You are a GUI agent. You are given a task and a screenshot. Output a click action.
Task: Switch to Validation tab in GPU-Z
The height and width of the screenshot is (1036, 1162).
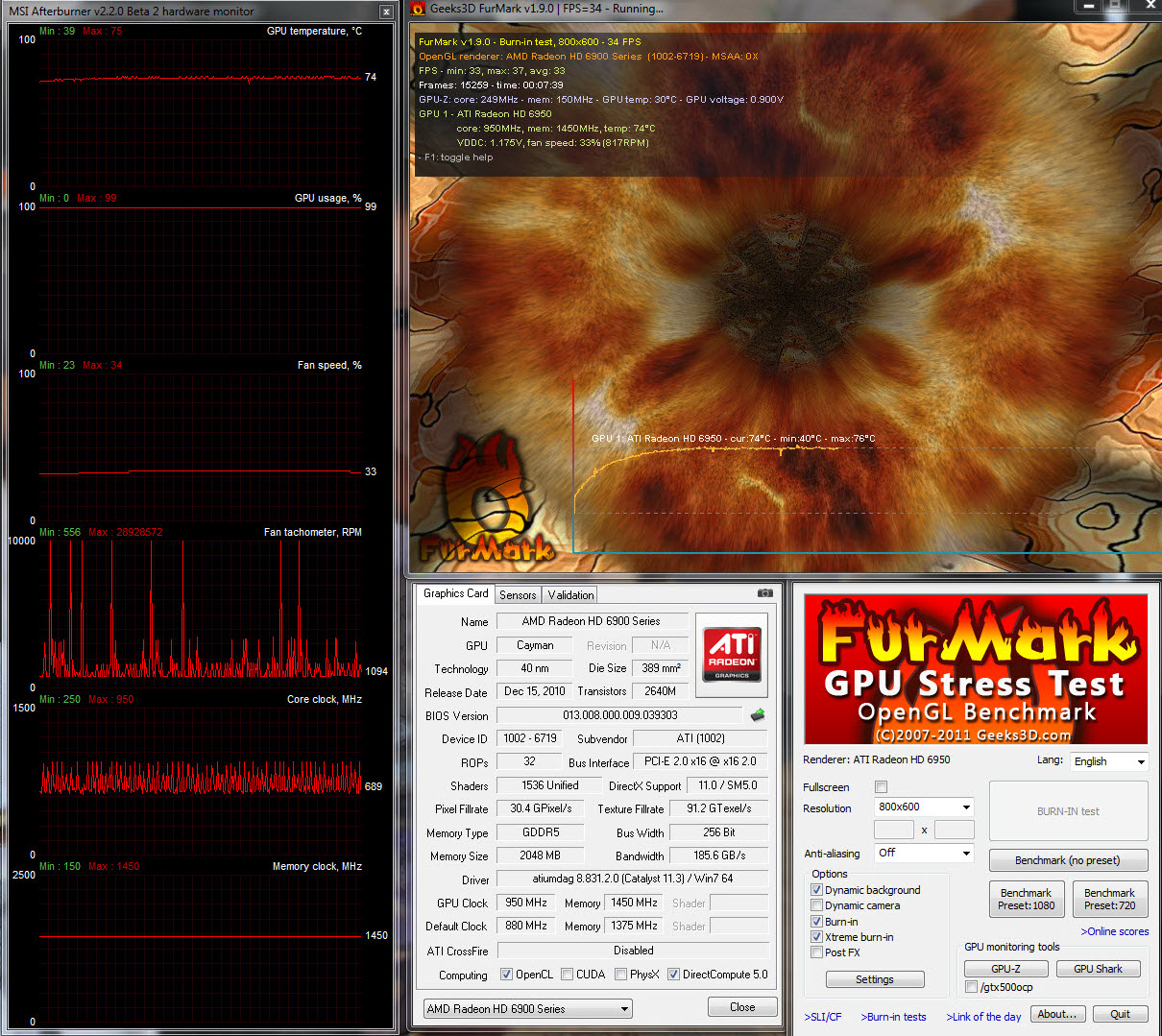(x=570, y=595)
